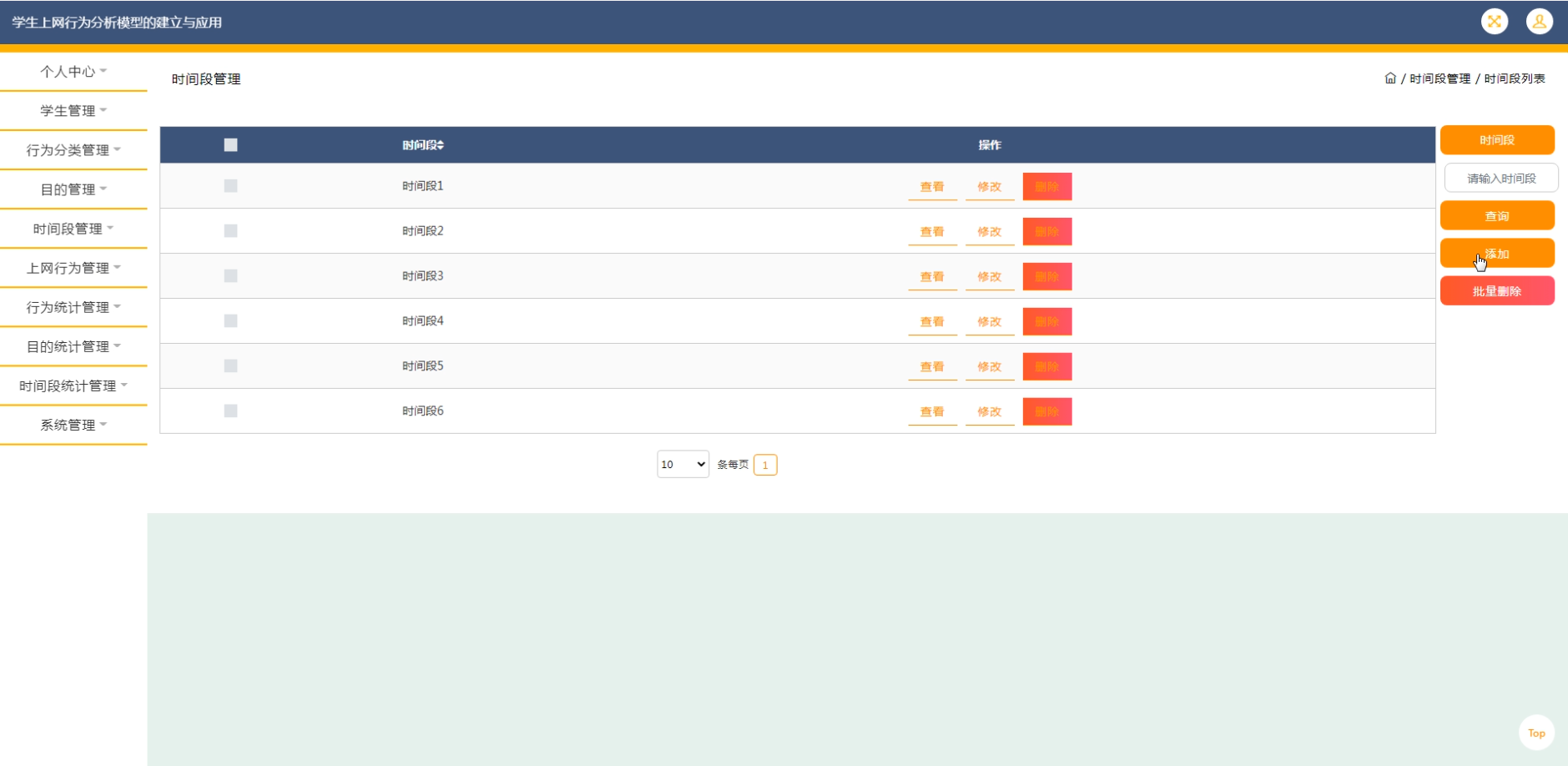
Task: View details of 时间段2
Action: pos(932,232)
